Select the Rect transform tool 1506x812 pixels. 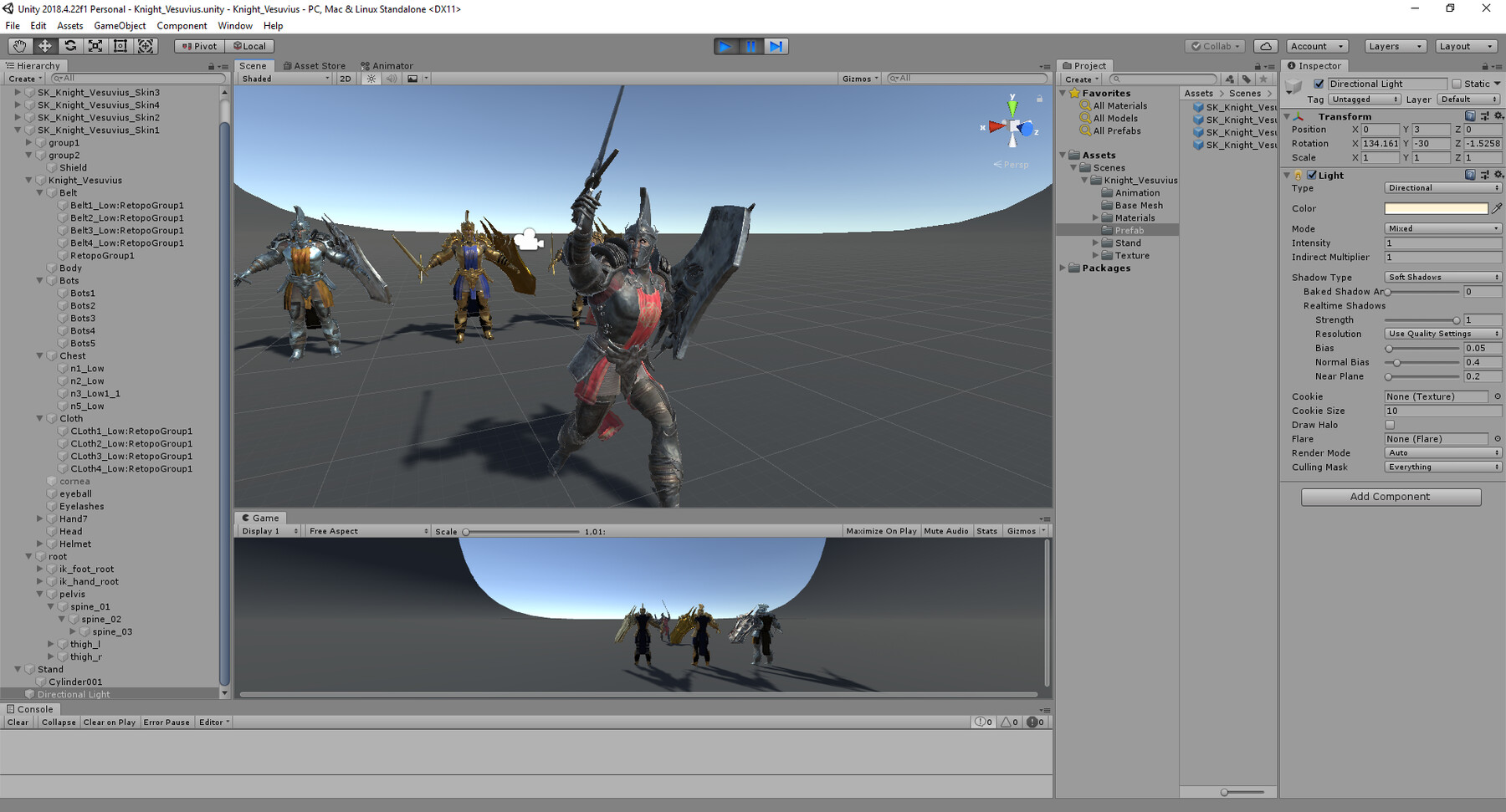point(120,46)
